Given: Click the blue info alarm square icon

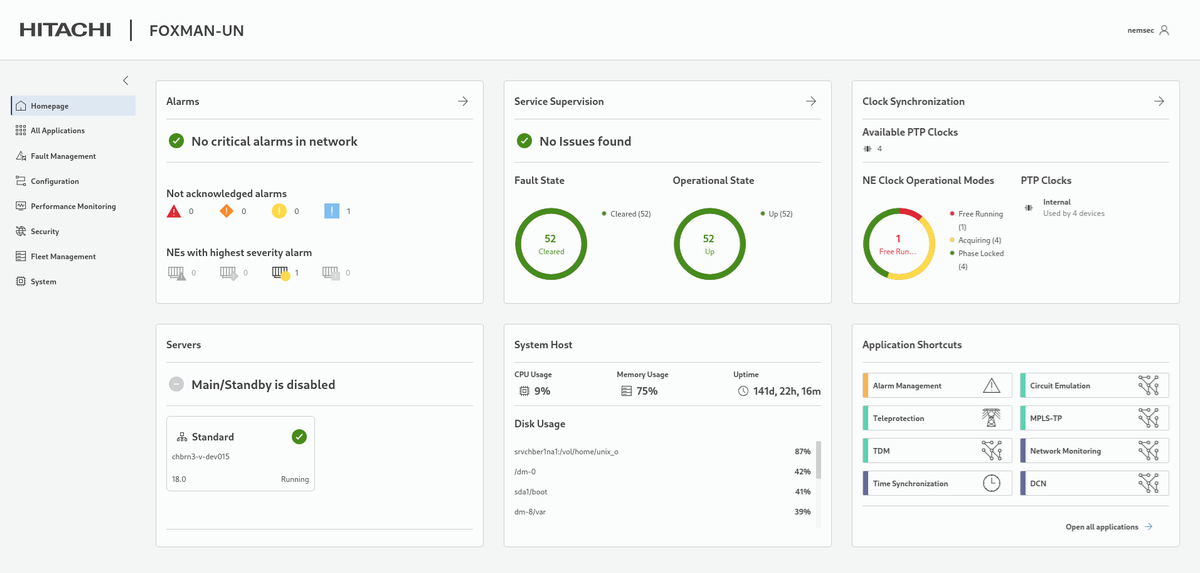Looking at the screenshot, I should click(x=332, y=211).
